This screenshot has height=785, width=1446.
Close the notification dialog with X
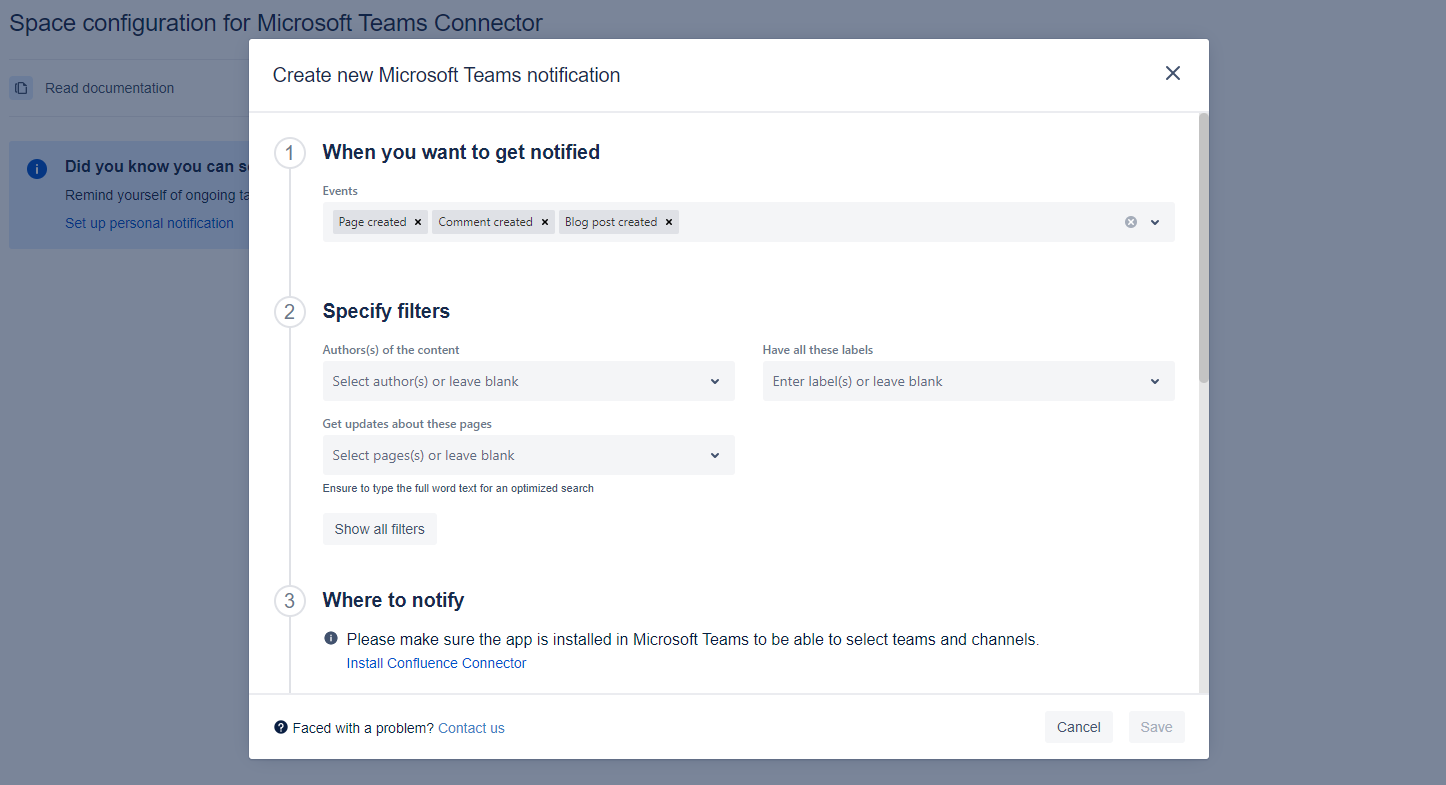(x=1173, y=73)
